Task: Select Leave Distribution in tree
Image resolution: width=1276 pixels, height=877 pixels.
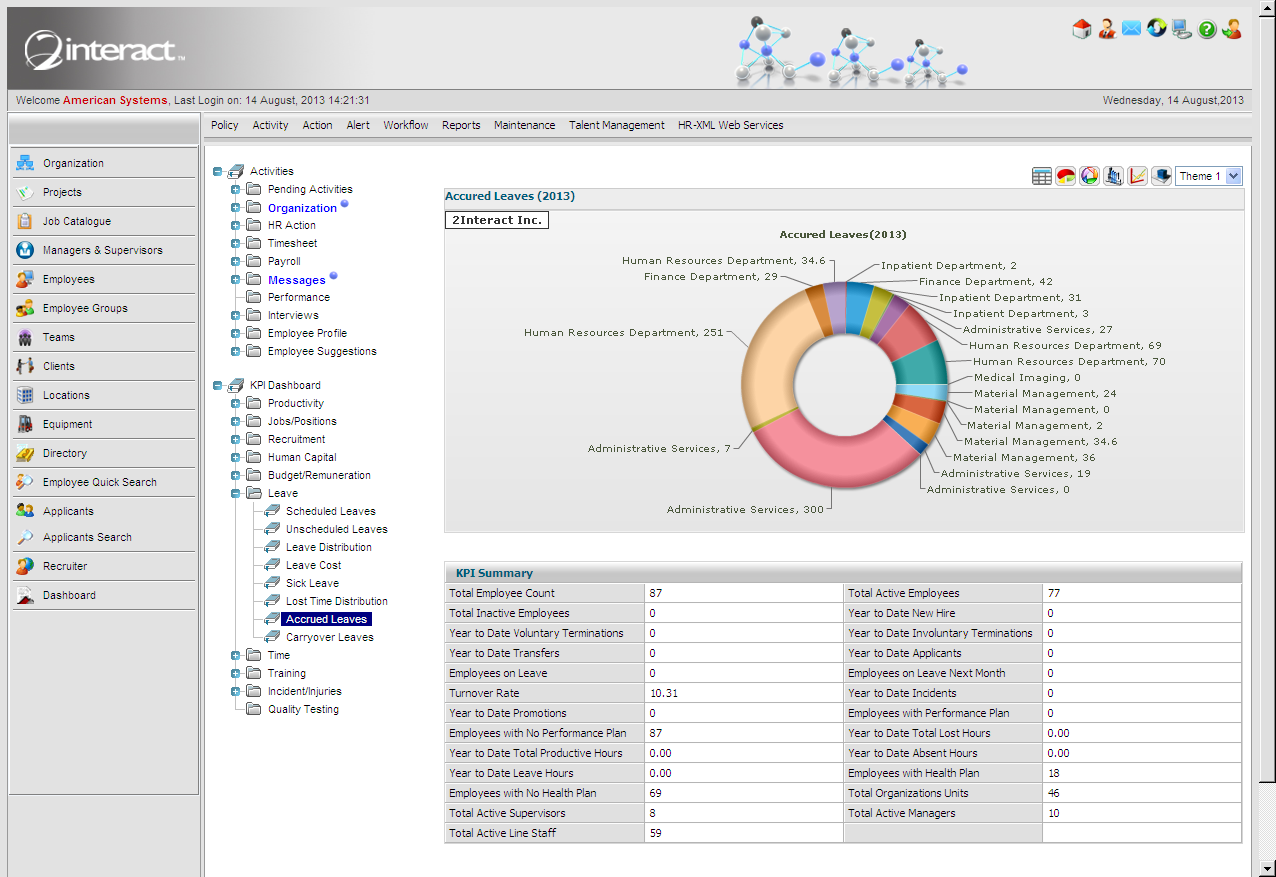Action: click(329, 547)
